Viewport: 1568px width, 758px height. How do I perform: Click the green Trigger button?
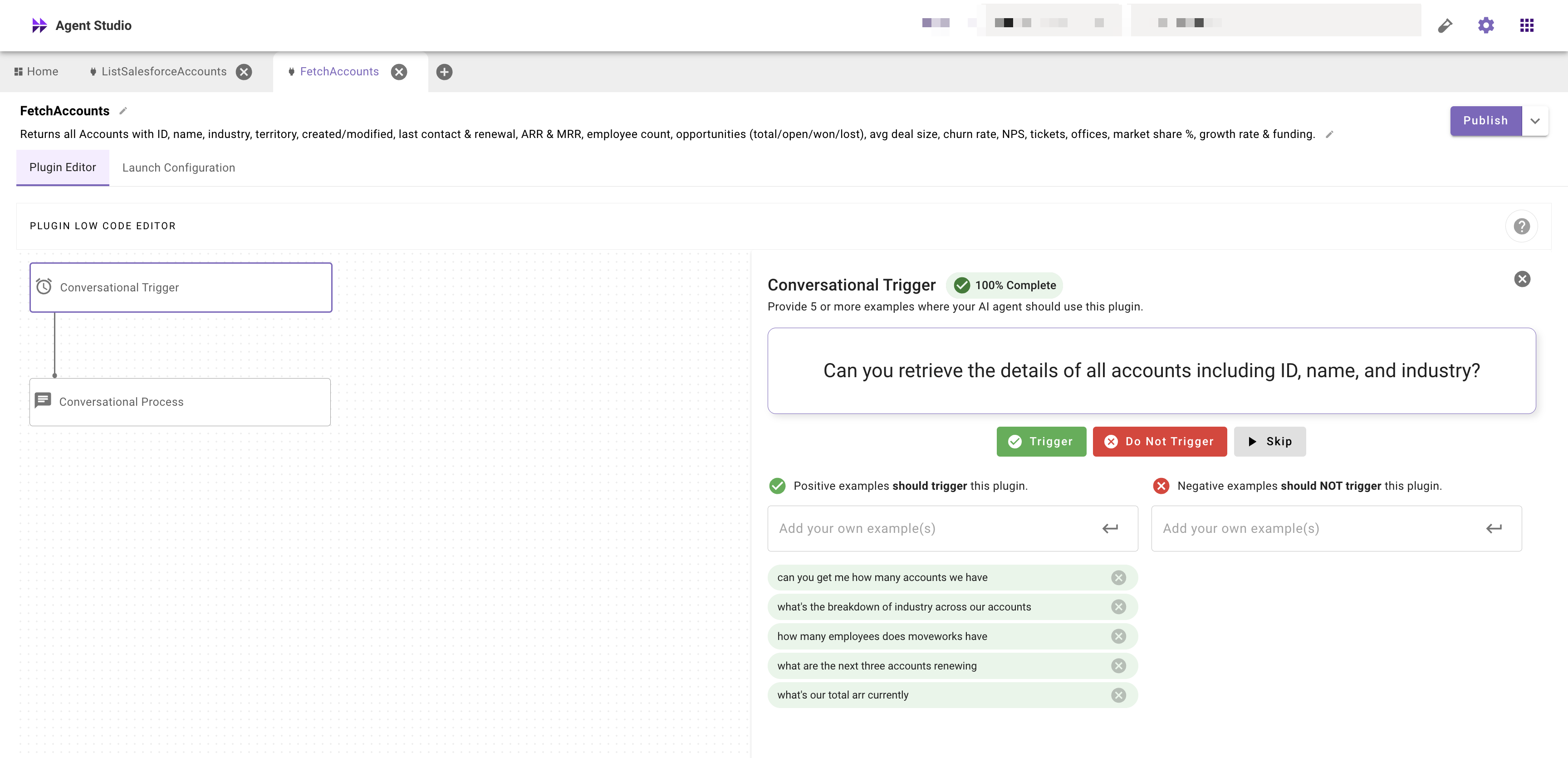pos(1041,441)
